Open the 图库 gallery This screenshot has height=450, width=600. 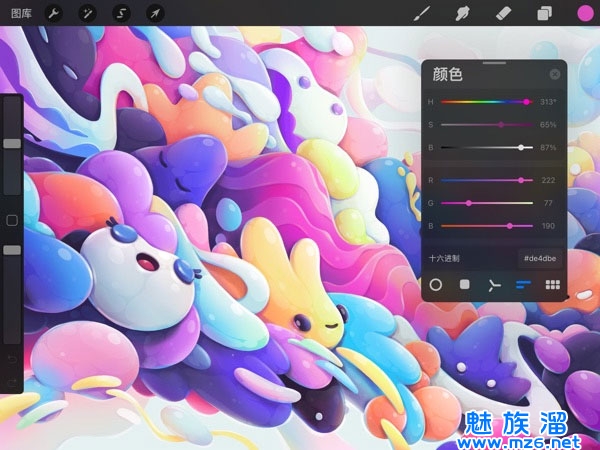19,13
